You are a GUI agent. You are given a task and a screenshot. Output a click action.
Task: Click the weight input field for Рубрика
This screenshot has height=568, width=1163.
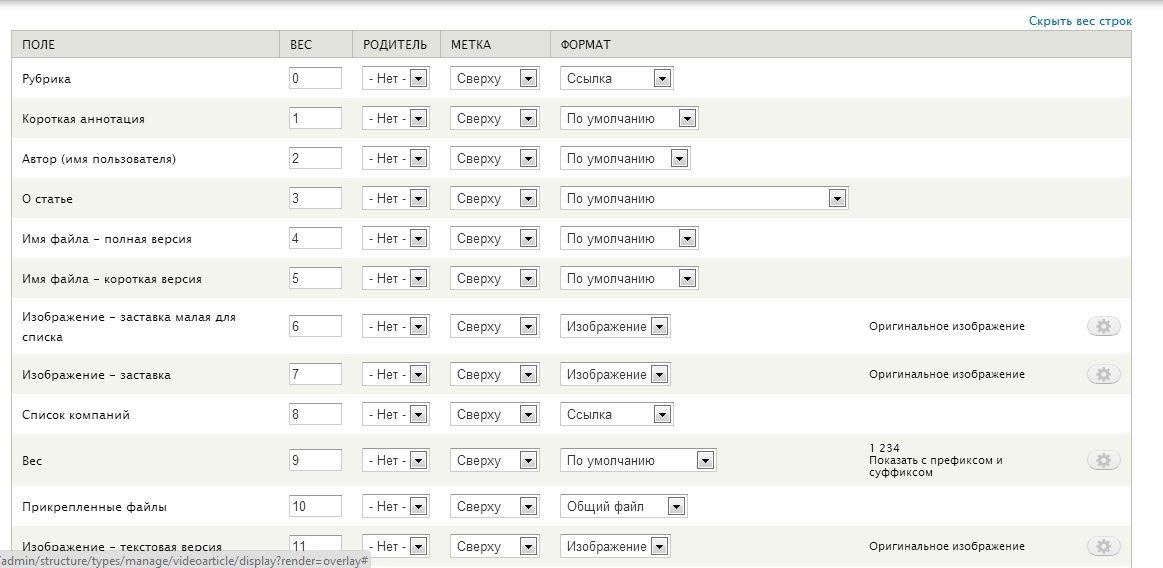pyautogui.click(x=315, y=78)
